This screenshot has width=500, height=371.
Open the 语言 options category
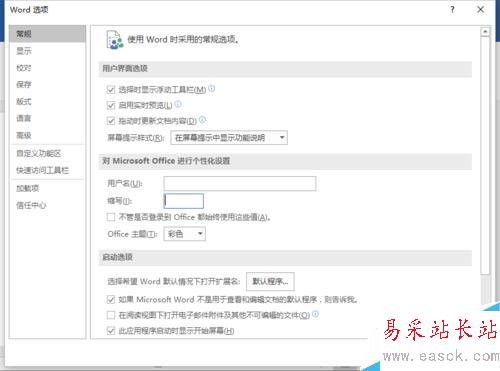pyautogui.click(x=24, y=118)
